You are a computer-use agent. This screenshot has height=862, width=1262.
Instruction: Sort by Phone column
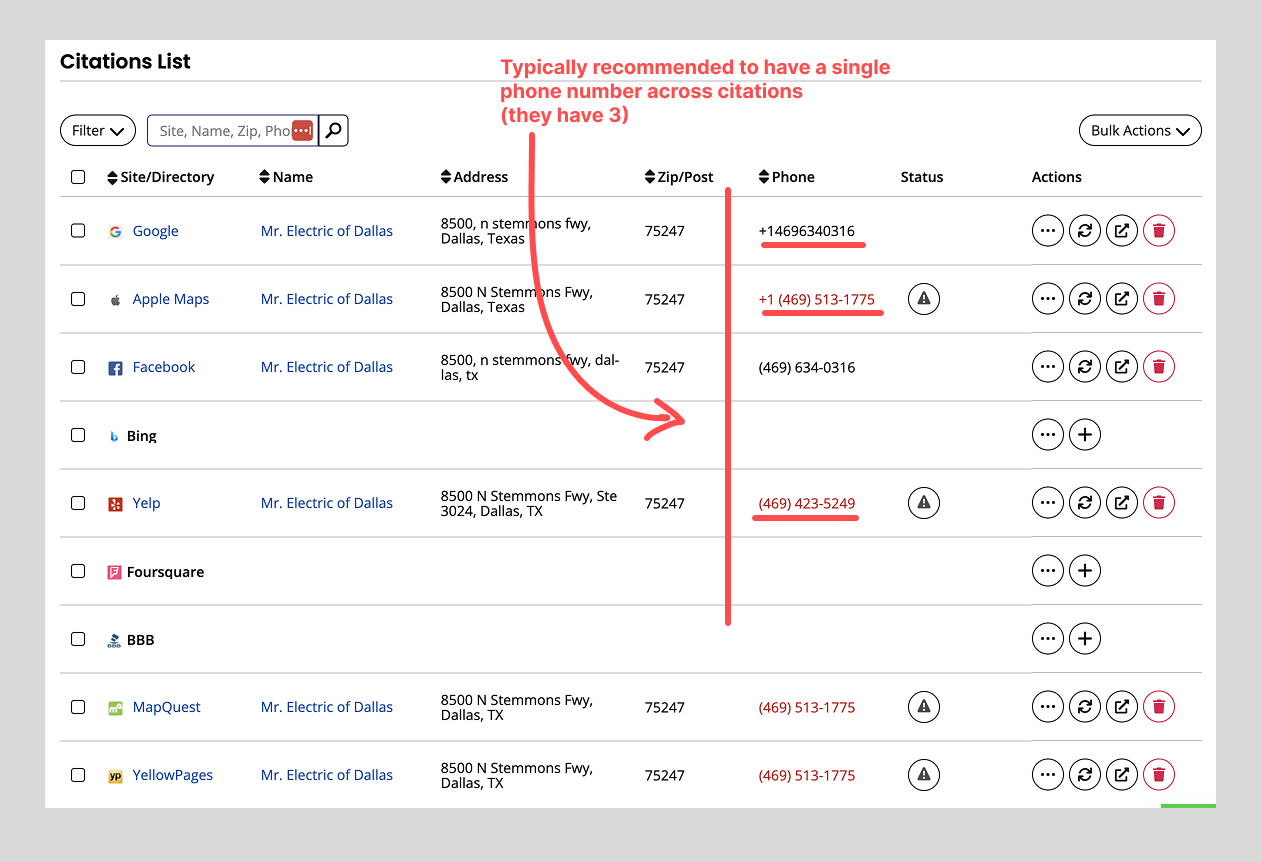787,177
